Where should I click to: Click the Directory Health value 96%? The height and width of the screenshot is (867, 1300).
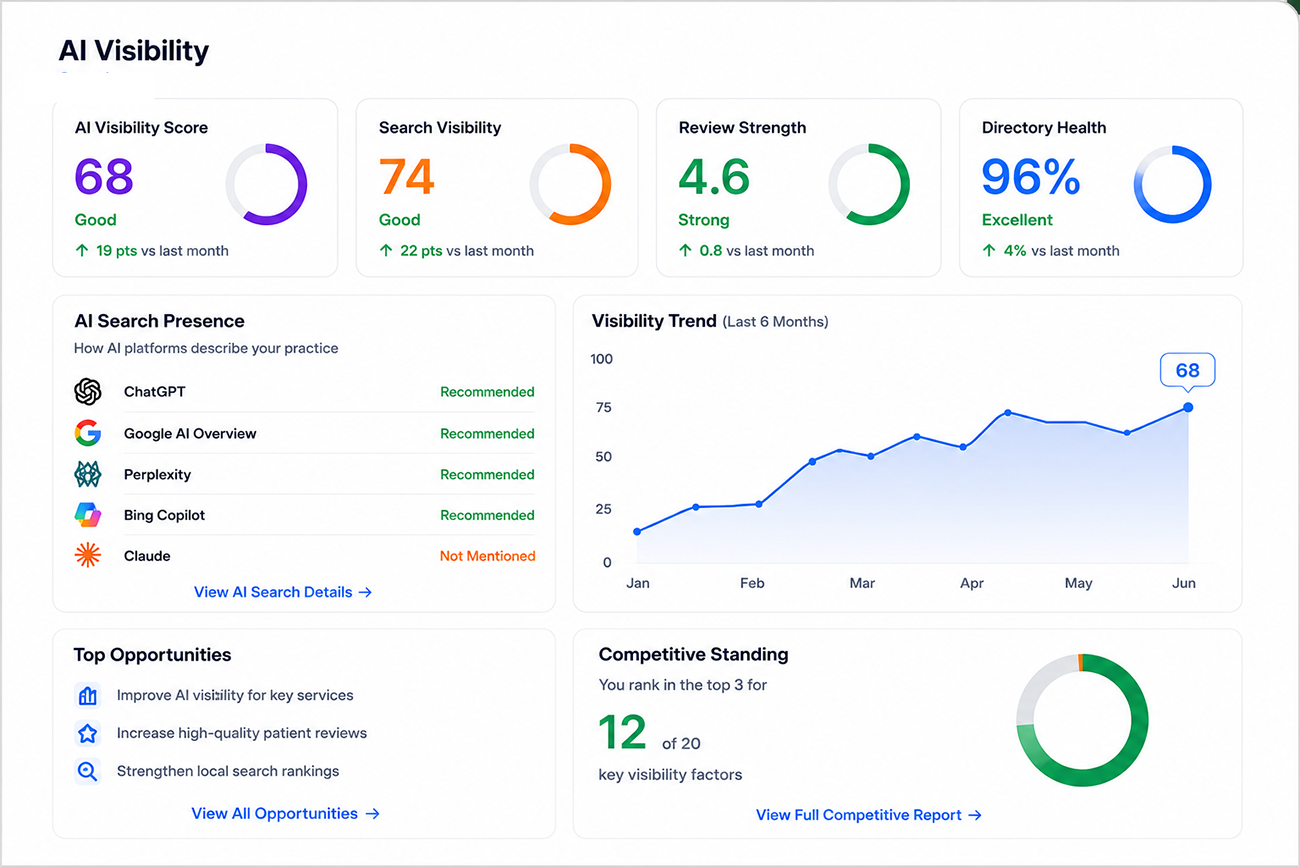(1031, 177)
